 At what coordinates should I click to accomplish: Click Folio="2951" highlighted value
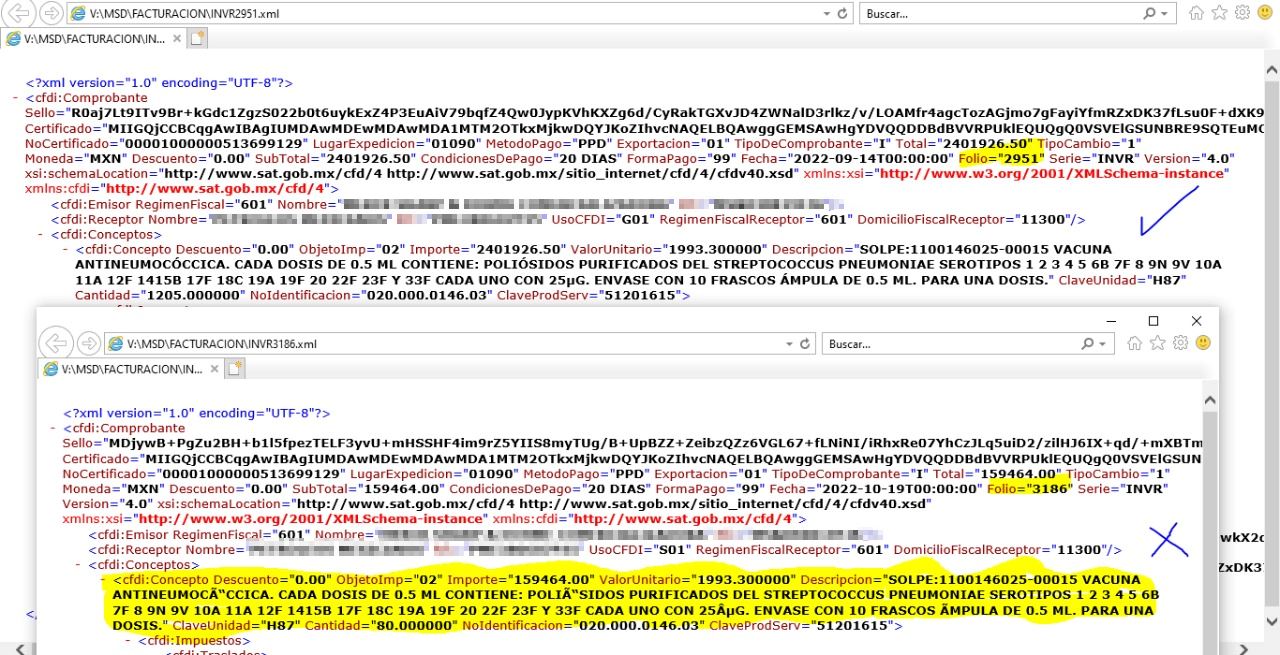[x=1001, y=158]
